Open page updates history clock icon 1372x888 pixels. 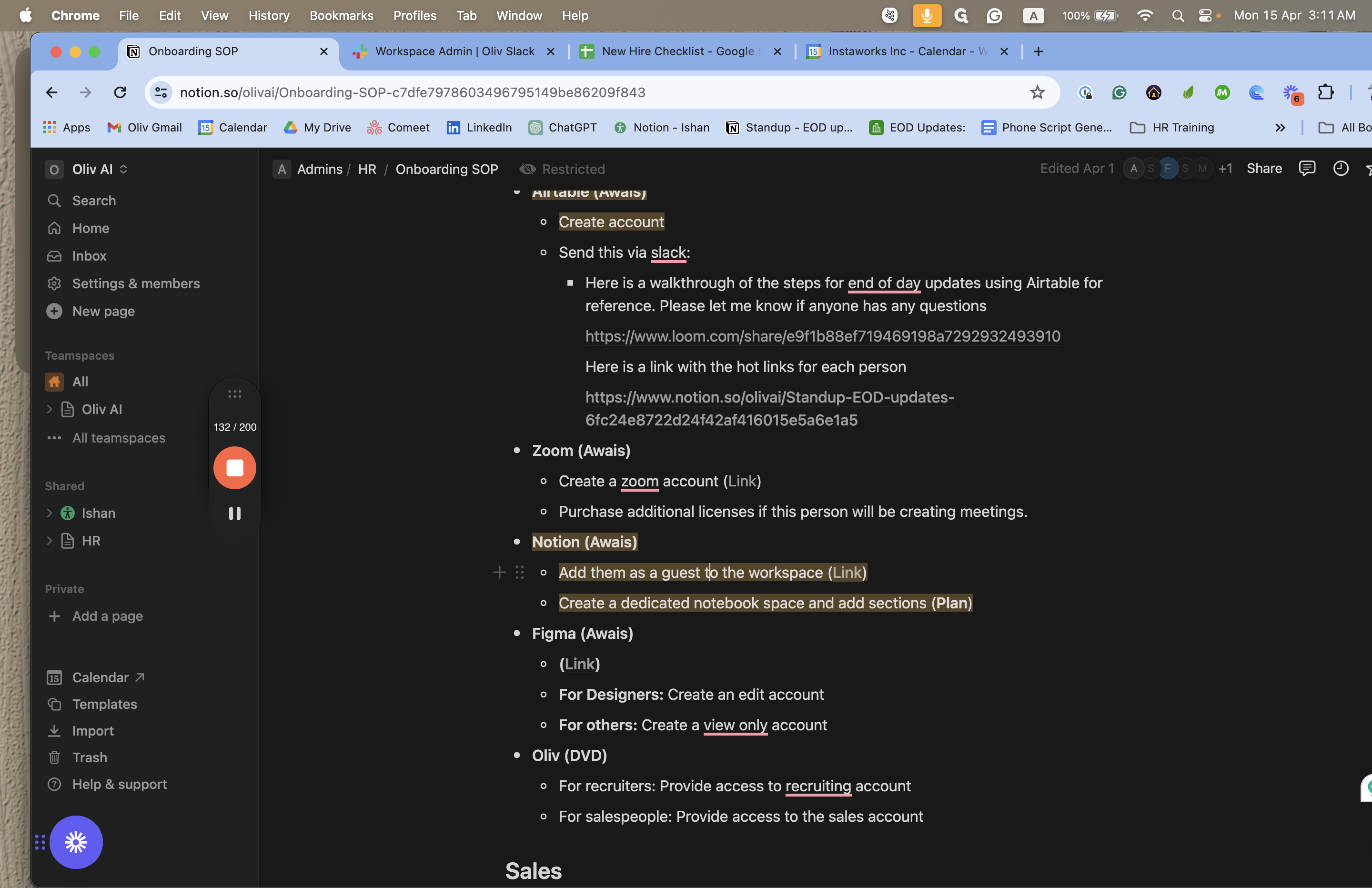[x=1340, y=168]
